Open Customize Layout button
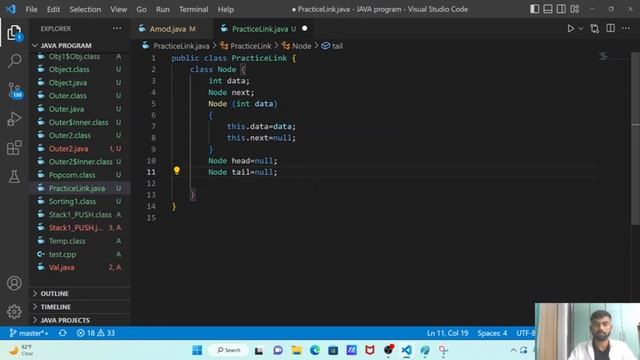Viewport: 640px width, 360px height. 575,9
